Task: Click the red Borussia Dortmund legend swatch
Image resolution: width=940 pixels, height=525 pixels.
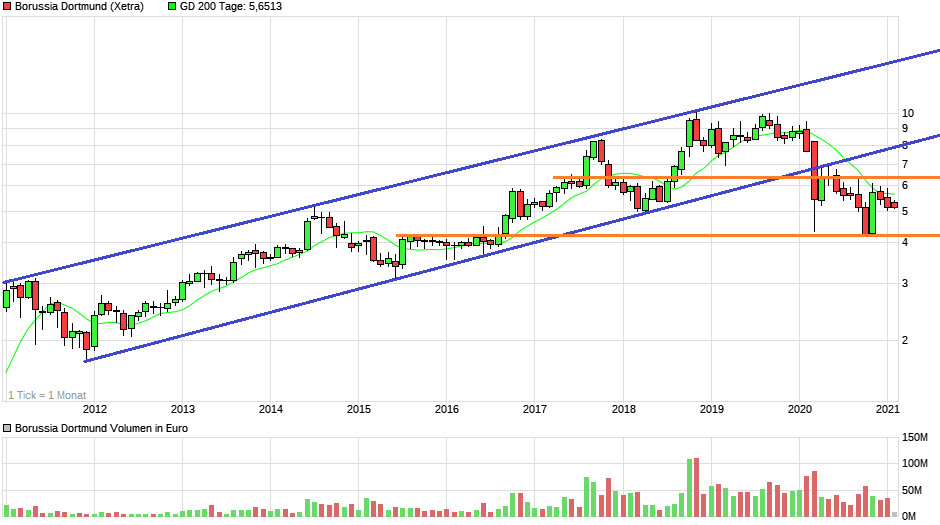Action: (x=7, y=7)
